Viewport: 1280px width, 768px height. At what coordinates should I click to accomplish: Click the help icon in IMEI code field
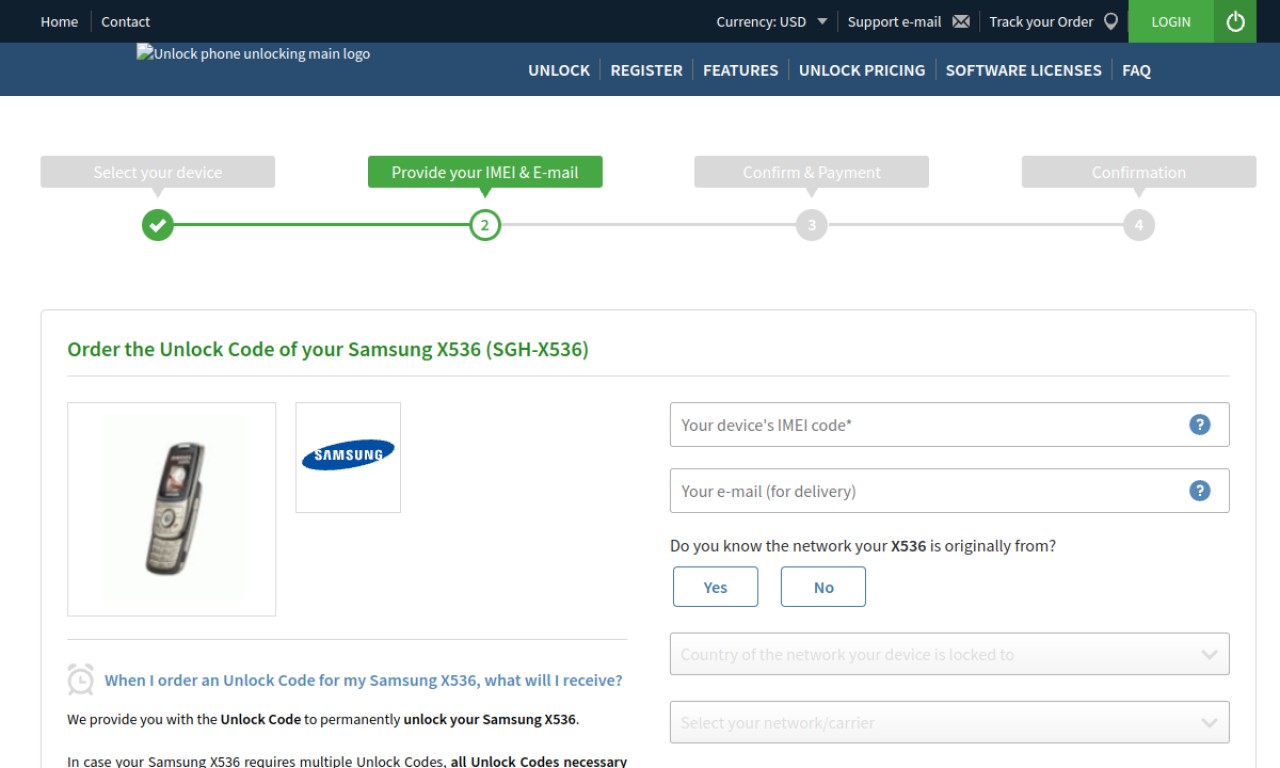tap(1200, 425)
